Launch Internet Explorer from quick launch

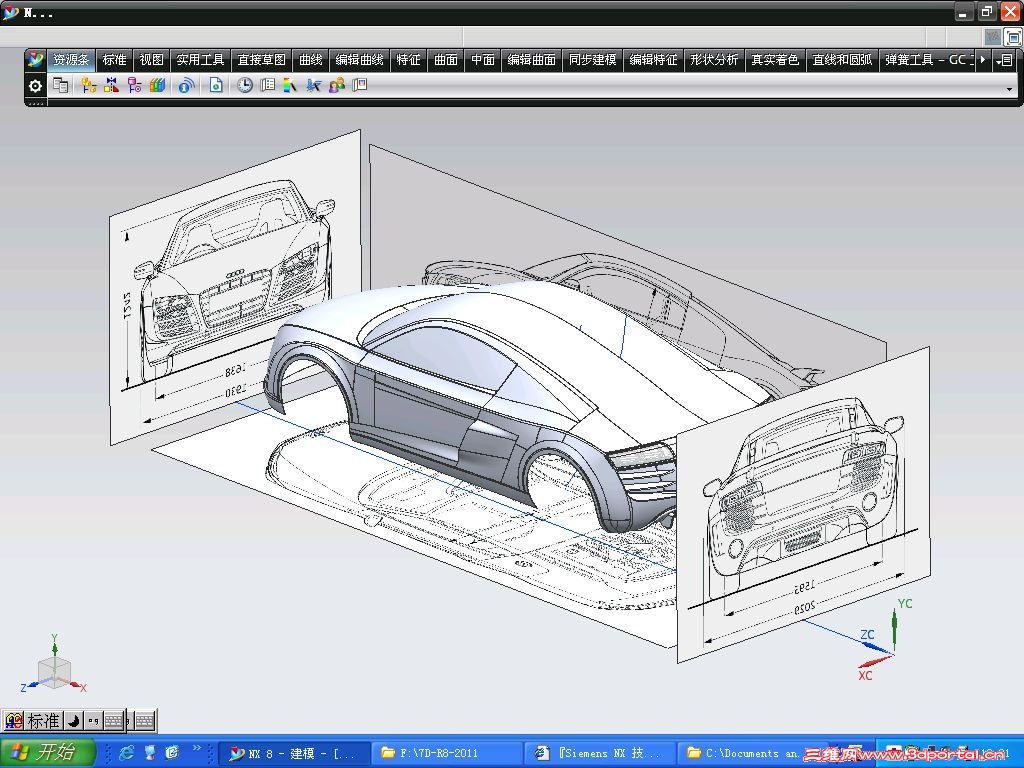tap(126, 753)
